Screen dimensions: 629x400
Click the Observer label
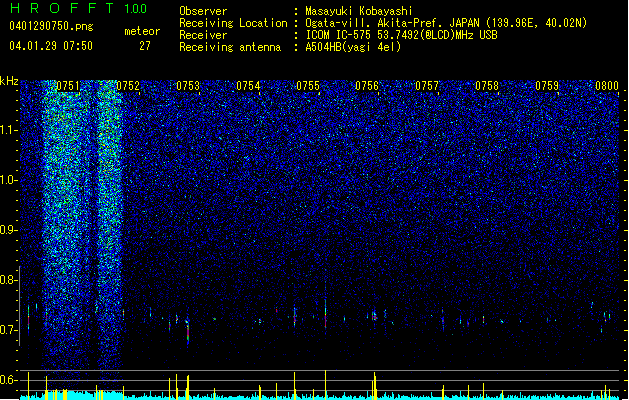coord(203,11)
